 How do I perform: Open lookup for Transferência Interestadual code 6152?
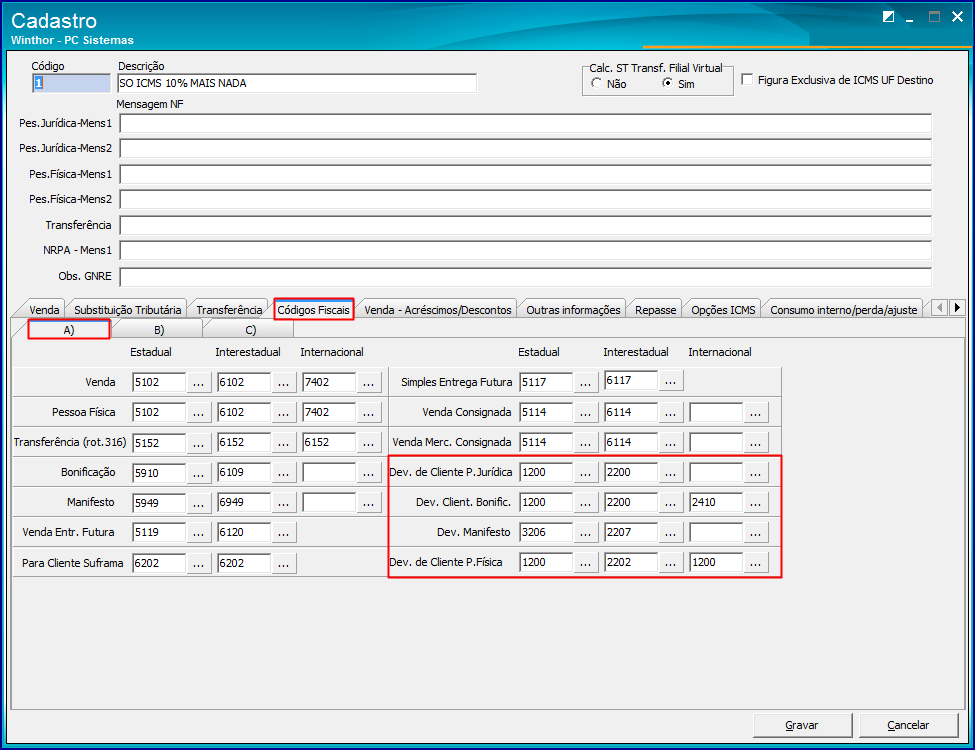click(284, 443)
